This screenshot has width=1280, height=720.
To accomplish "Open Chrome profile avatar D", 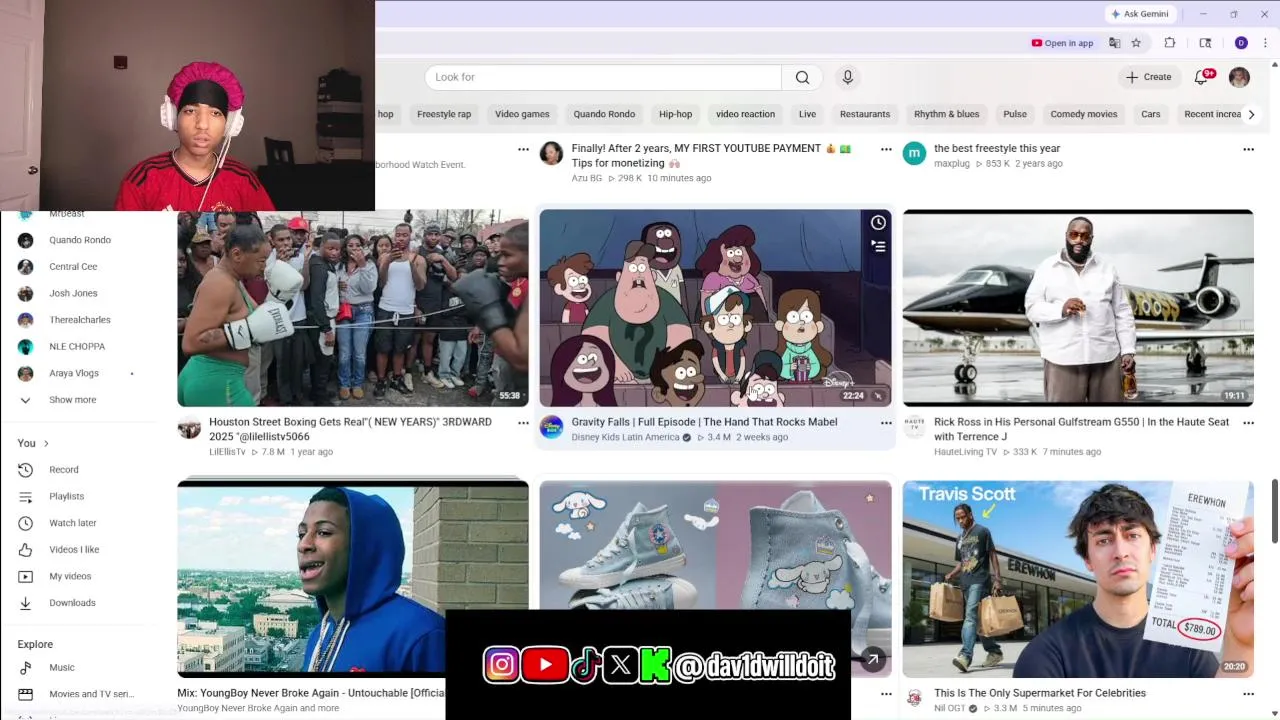I will [x=1241, y=43].
